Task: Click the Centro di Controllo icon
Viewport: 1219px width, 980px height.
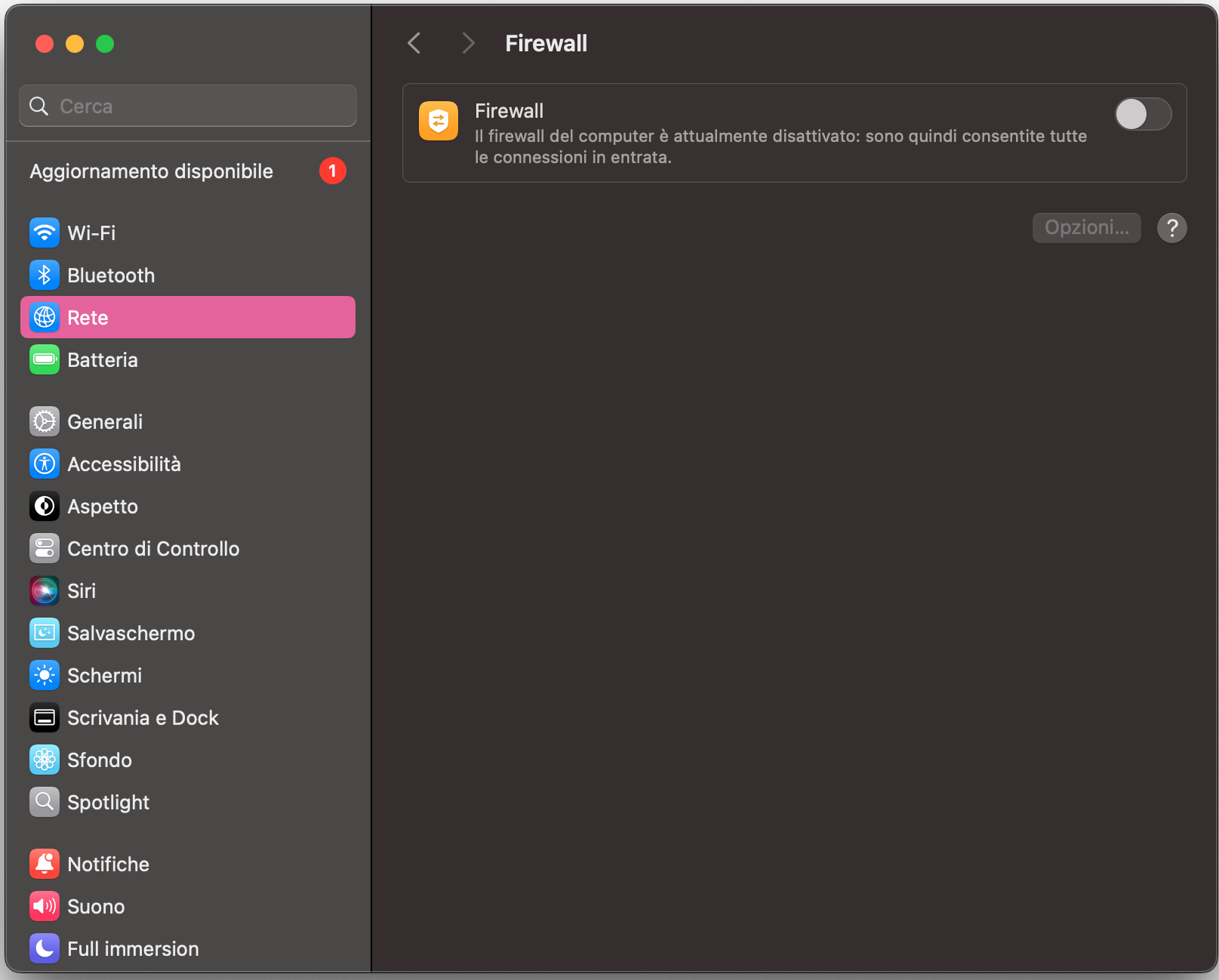Action: click(x=45, y=548)
